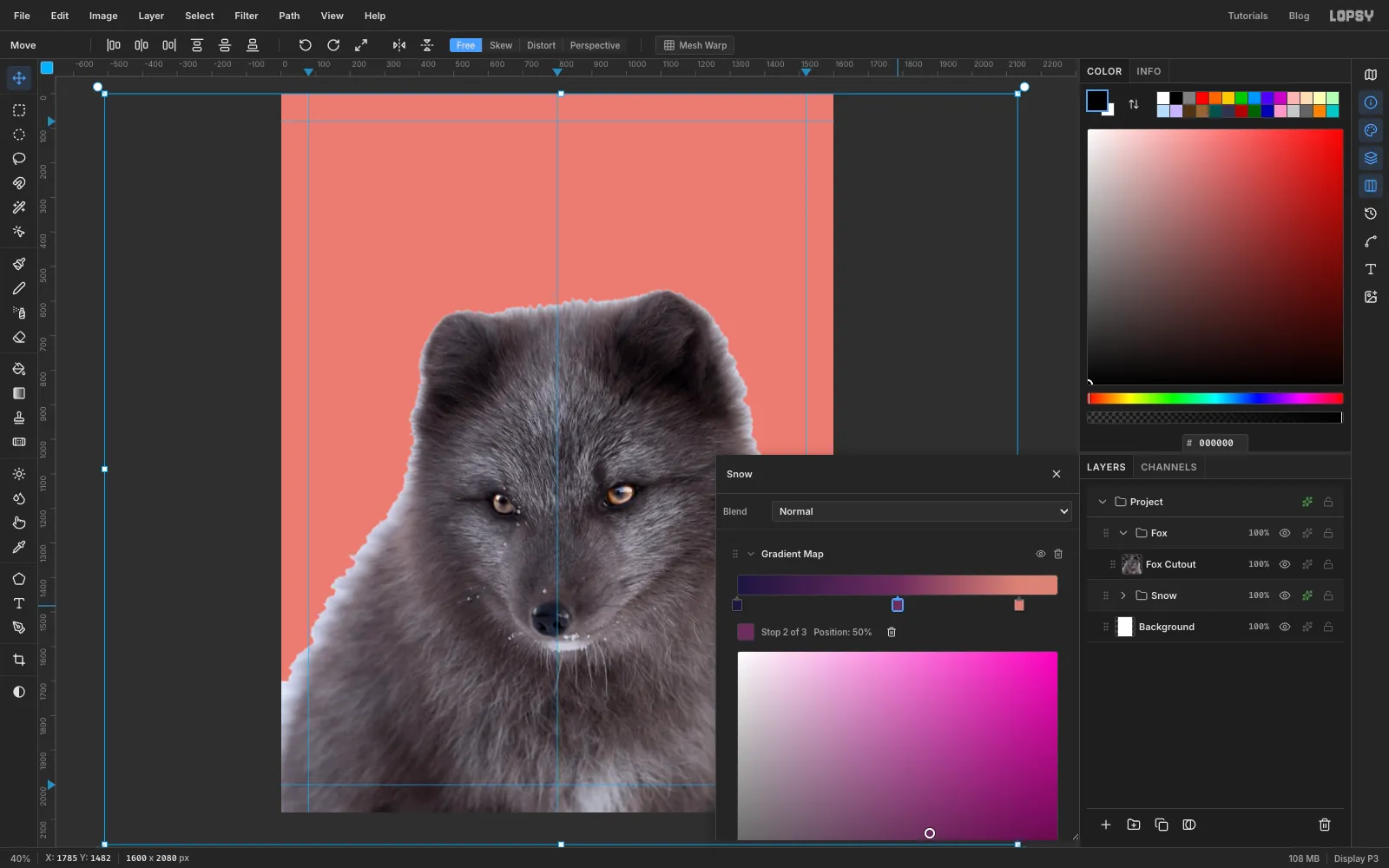Choose the crop tool
Image resolution: width=1389 pixels, height=868 pixels.
(x=19, y=660)
